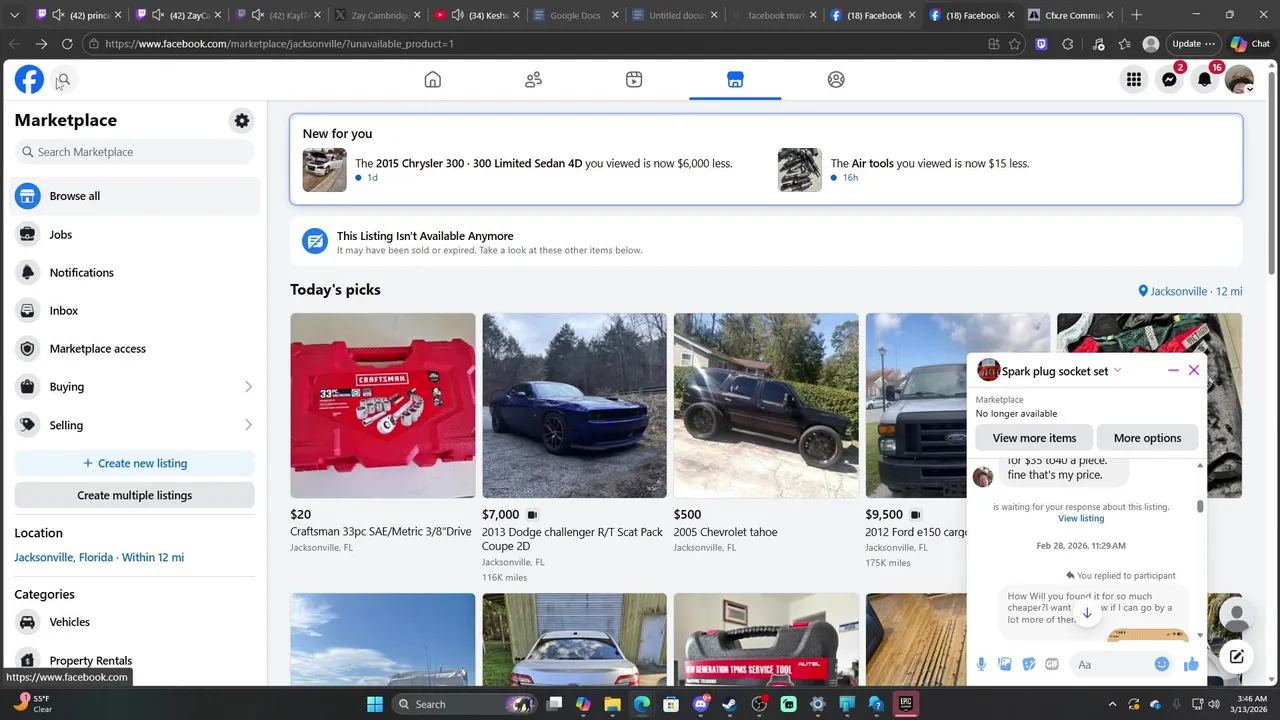
Task: Open Marketplace settings gear
Action: point(242,121)
